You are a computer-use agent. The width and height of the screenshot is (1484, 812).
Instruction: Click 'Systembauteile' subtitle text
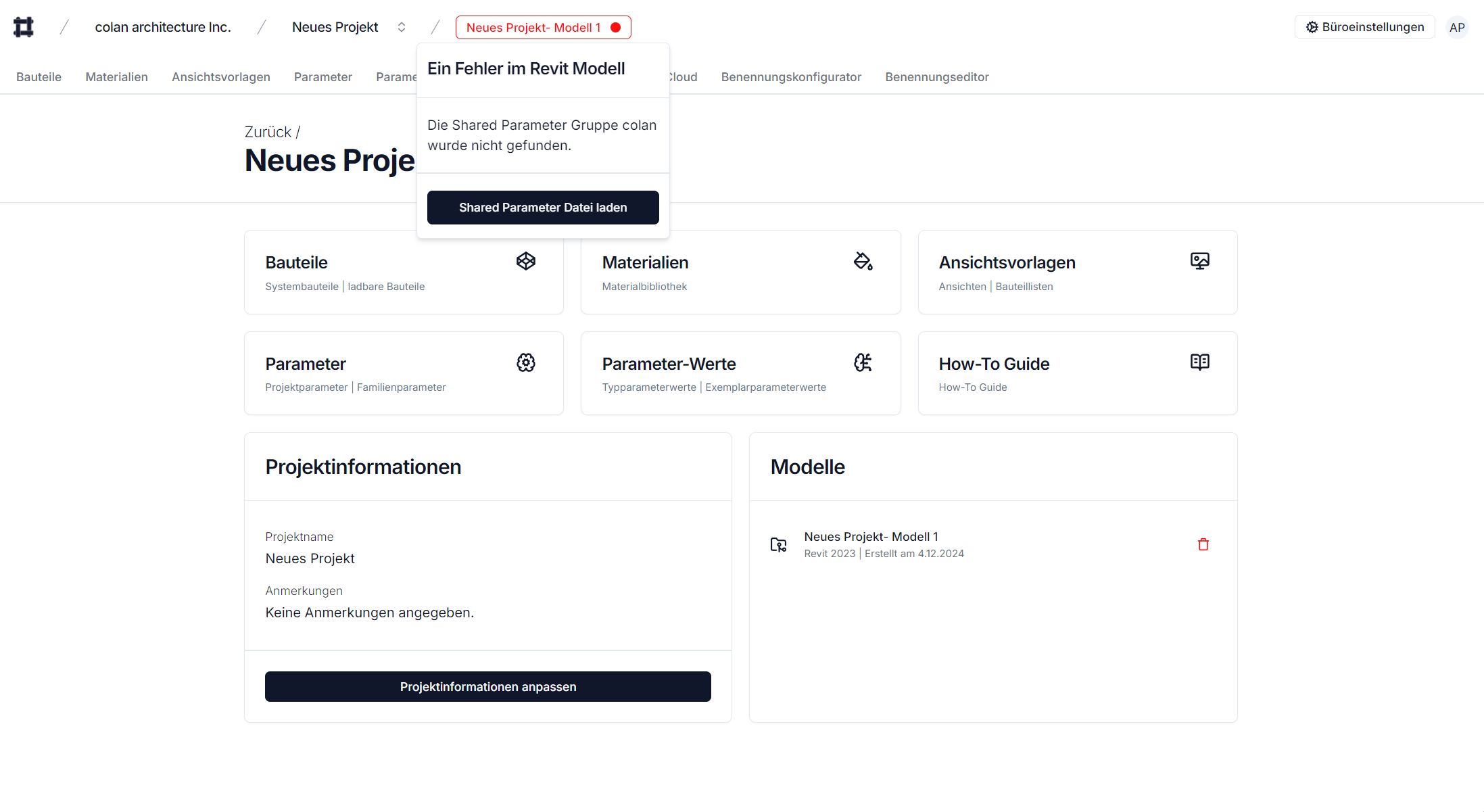(302, 287)
